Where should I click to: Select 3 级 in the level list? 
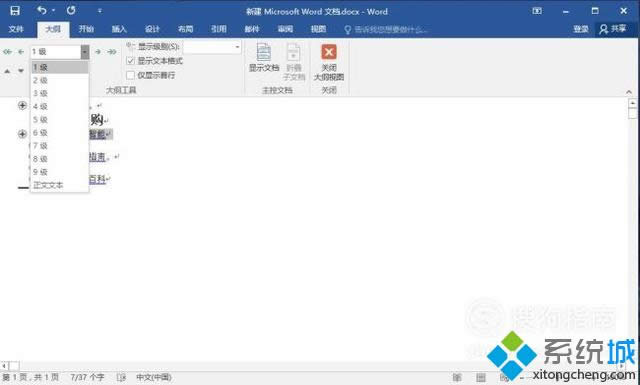point(60,93)
